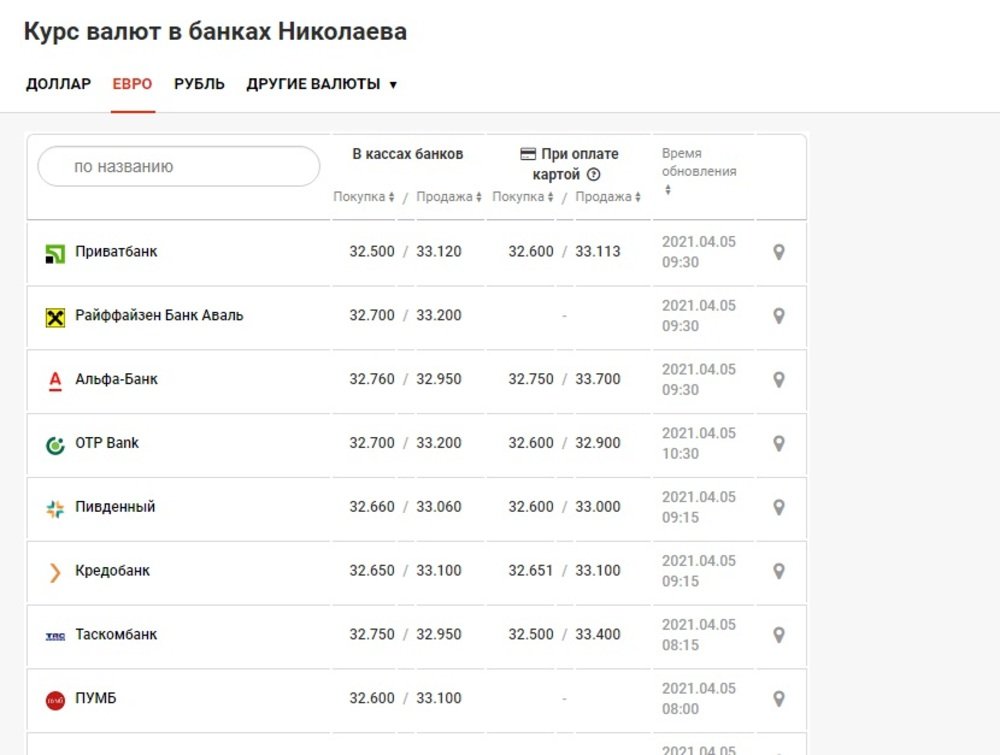Click the Кредобанк orange chevron logo

(55, 573)
